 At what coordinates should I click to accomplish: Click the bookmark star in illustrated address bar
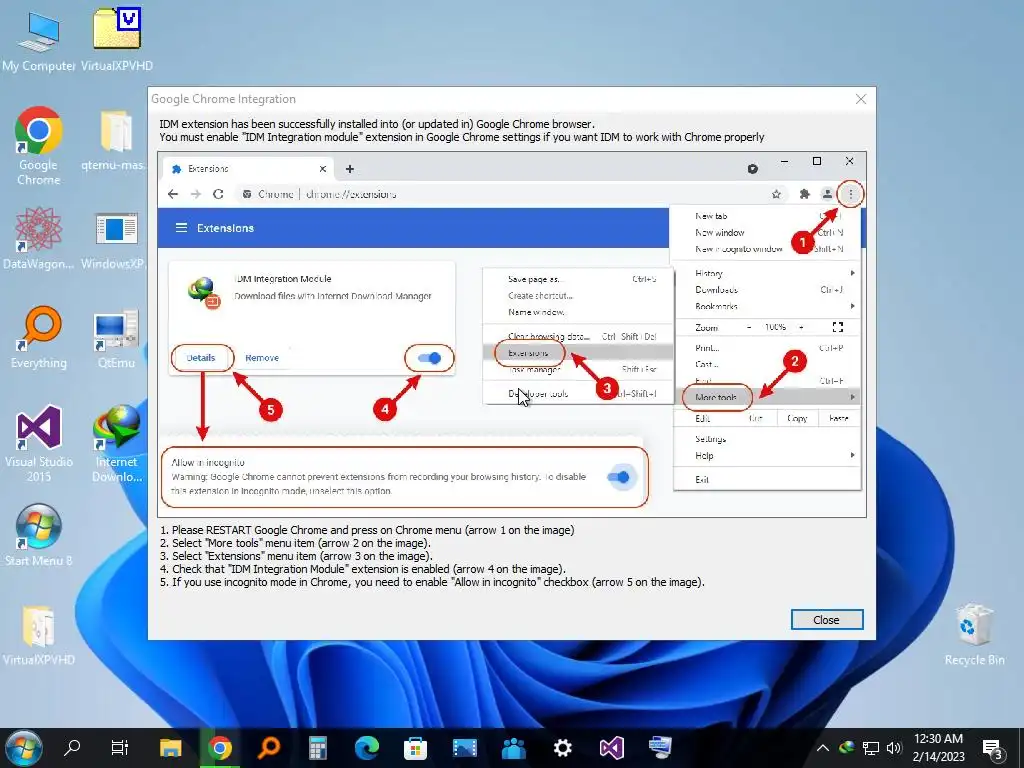(x=776, y=194)
